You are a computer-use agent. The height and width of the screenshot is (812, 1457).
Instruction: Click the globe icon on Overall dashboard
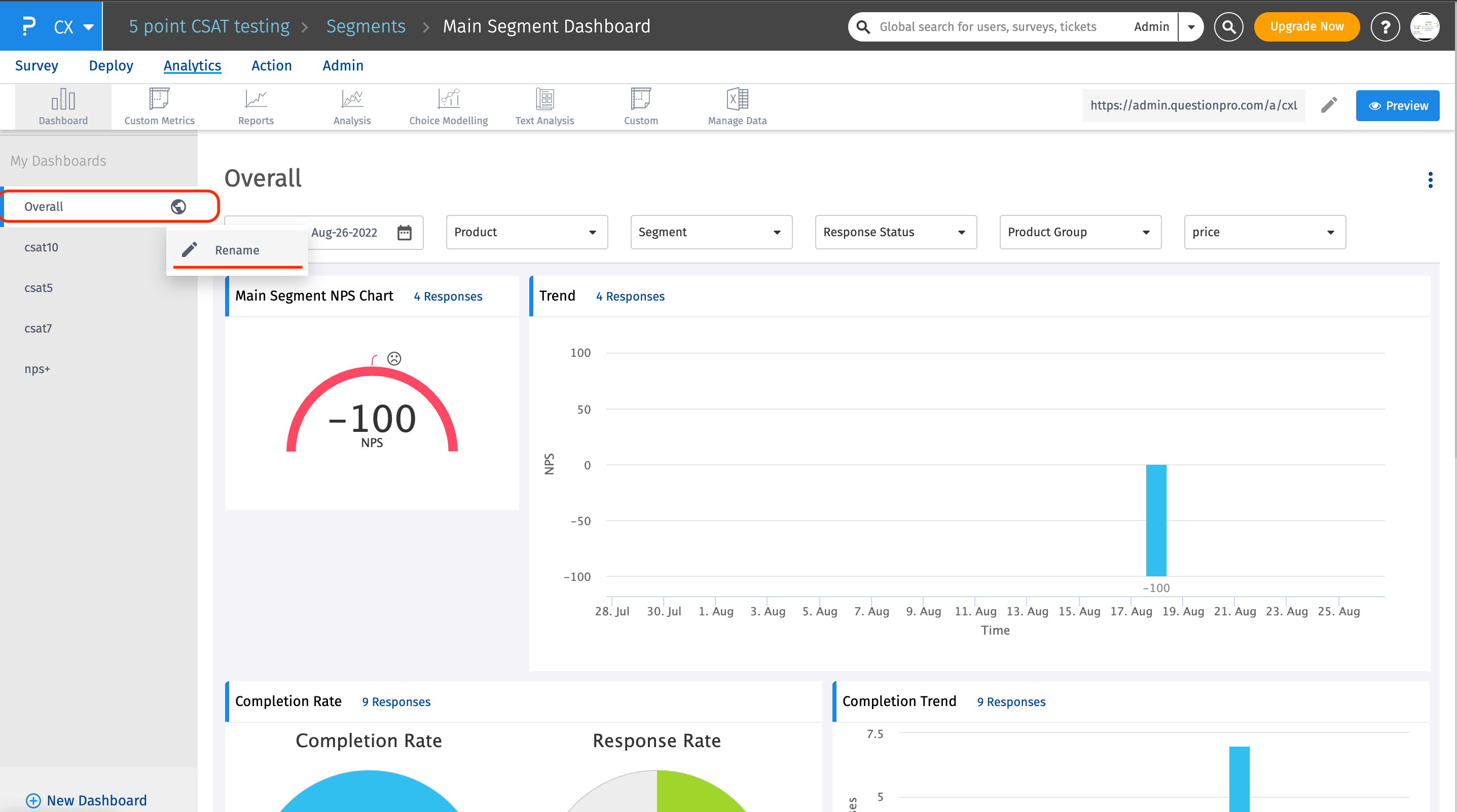pyautogui.click(x=178, y=206)
